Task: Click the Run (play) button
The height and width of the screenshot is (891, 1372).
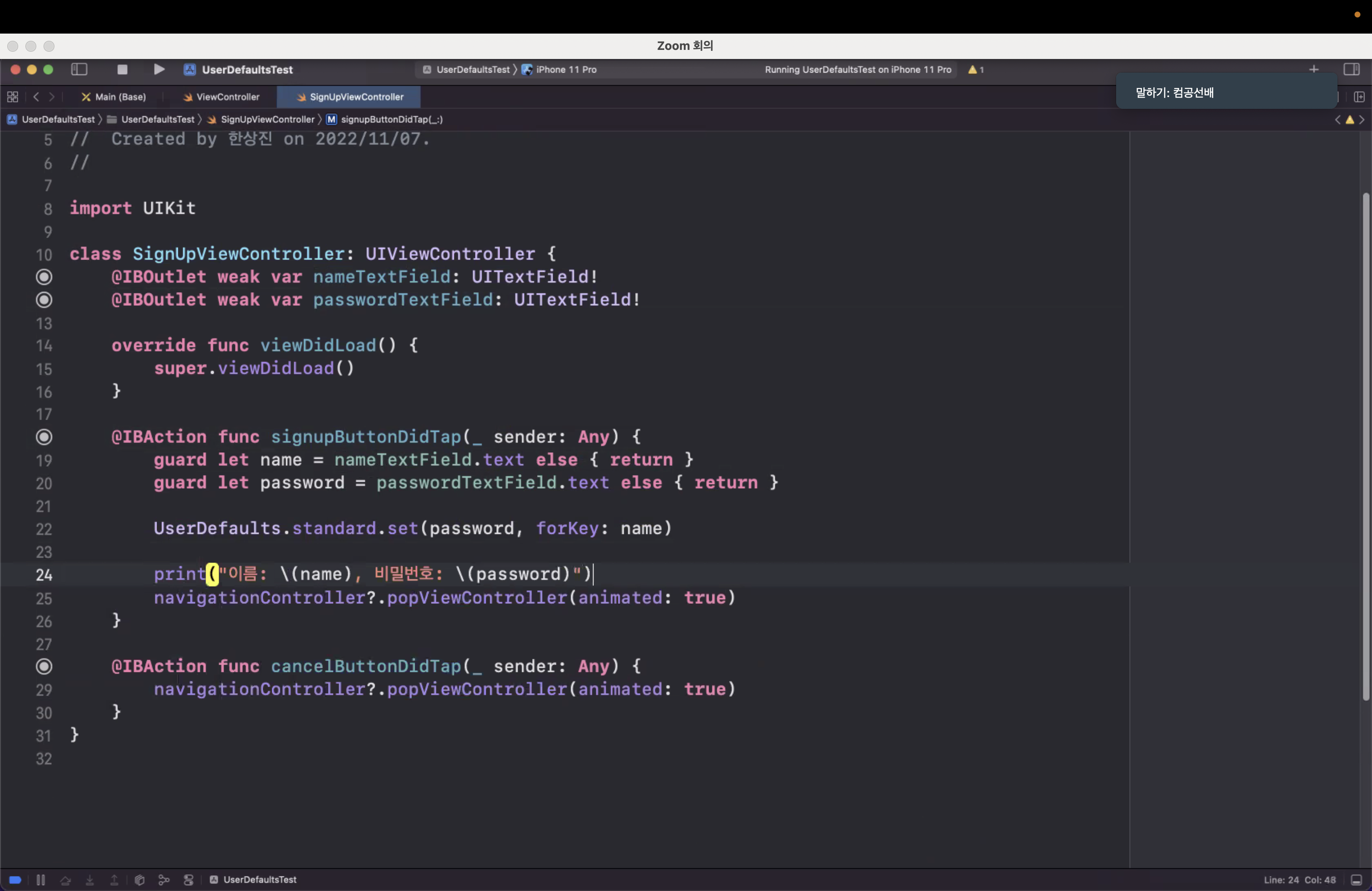Action: point(159,69)
